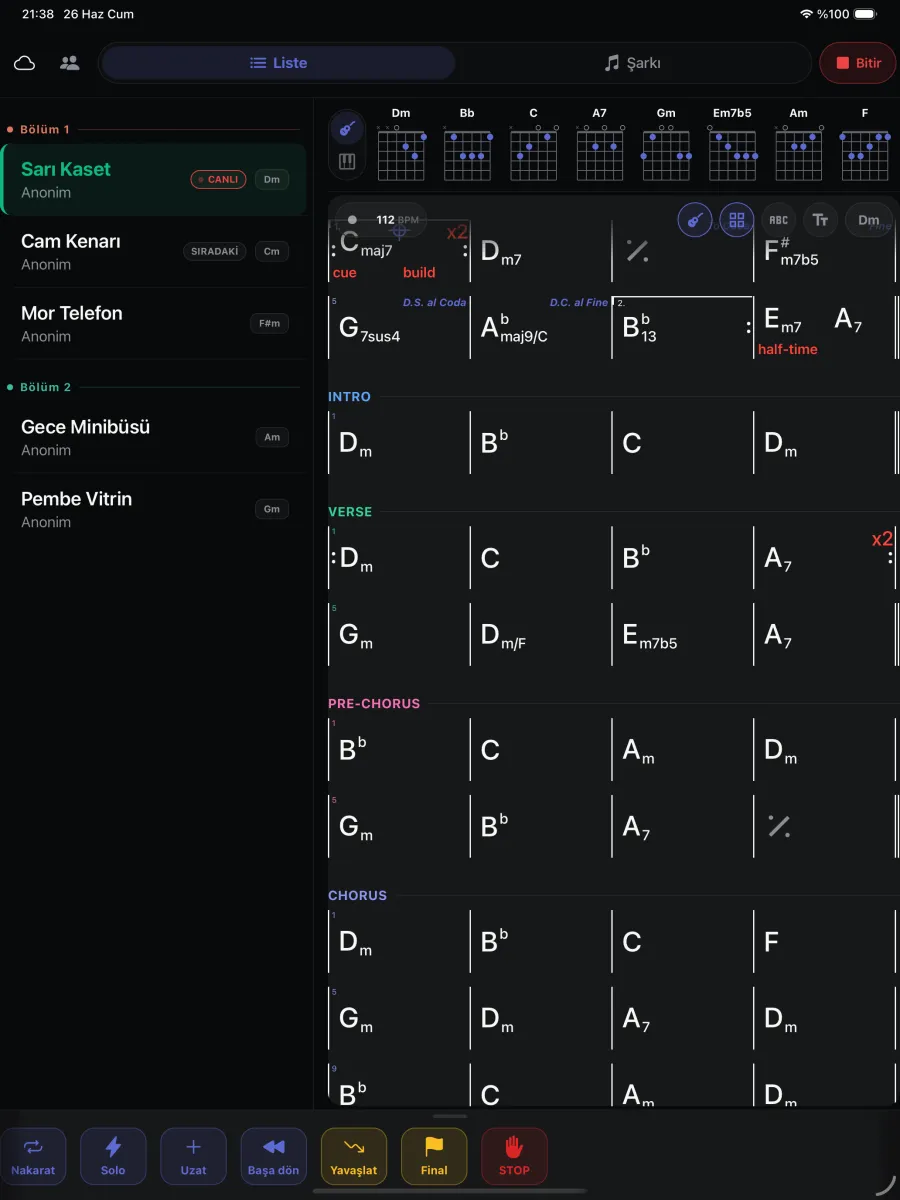Click the F#m key badge
This screenshot has height=1200, width=900.
270,324
